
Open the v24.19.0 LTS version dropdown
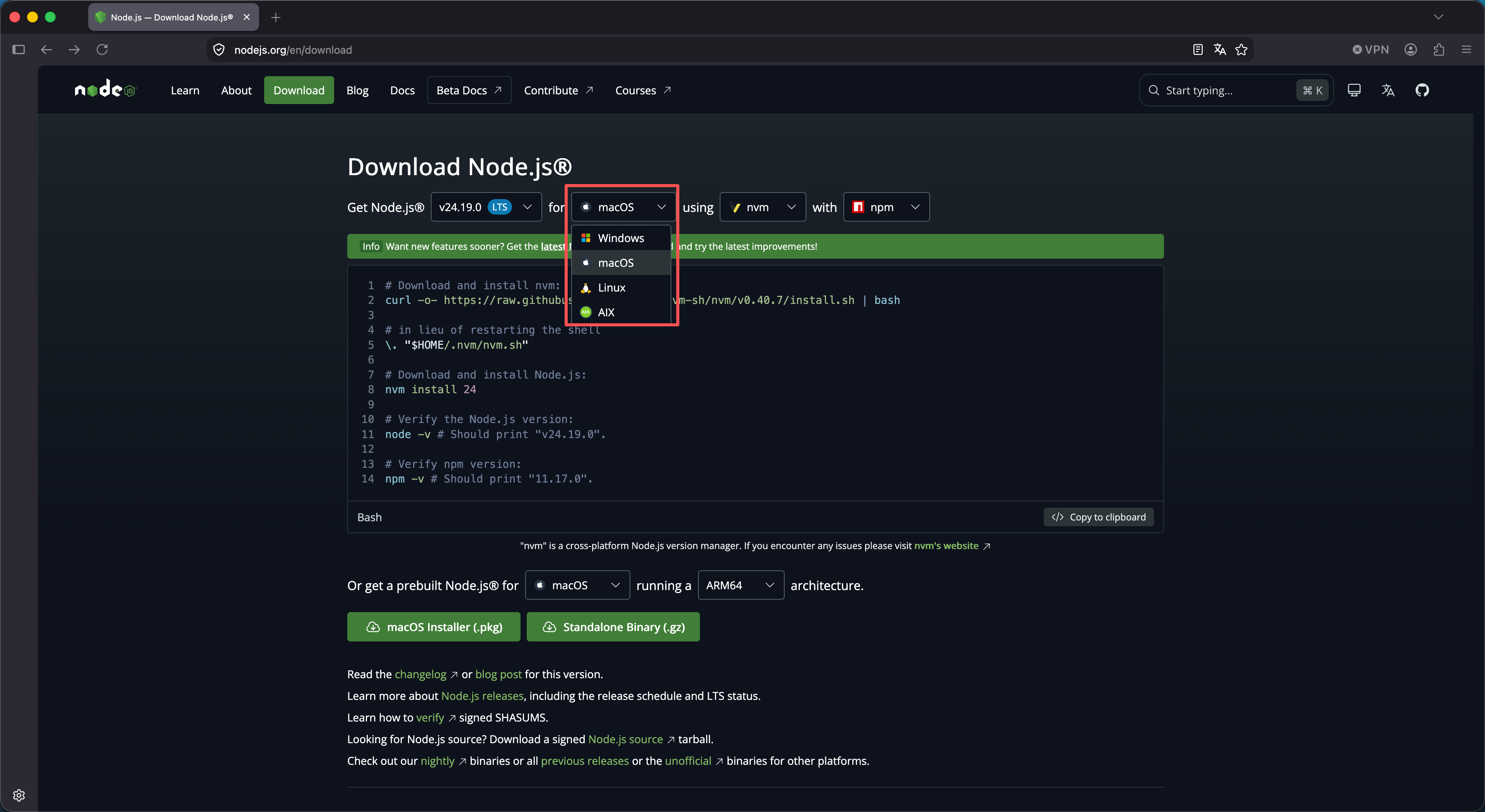(x=486, y=207)
